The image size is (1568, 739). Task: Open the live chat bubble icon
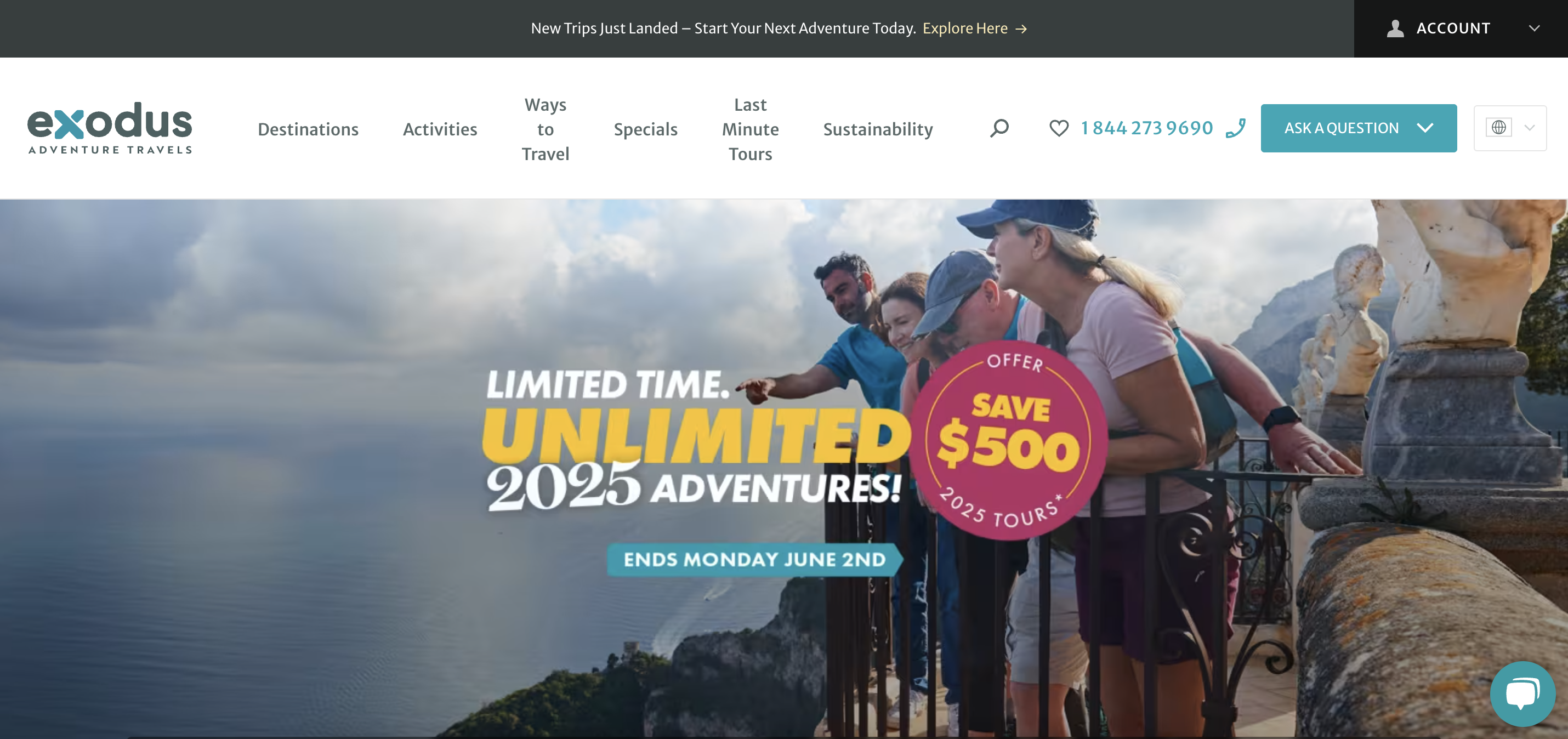point(1522,694)
